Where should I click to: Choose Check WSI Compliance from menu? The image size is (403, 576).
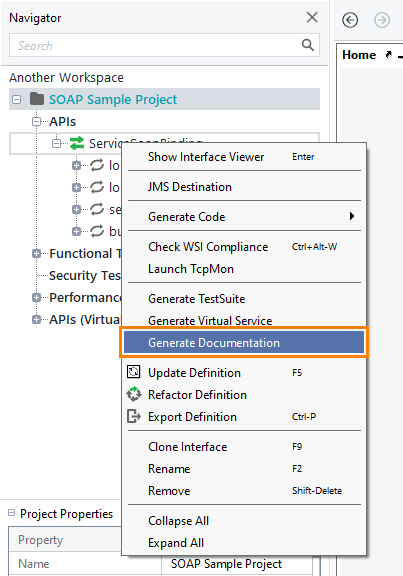pos(244,246)
